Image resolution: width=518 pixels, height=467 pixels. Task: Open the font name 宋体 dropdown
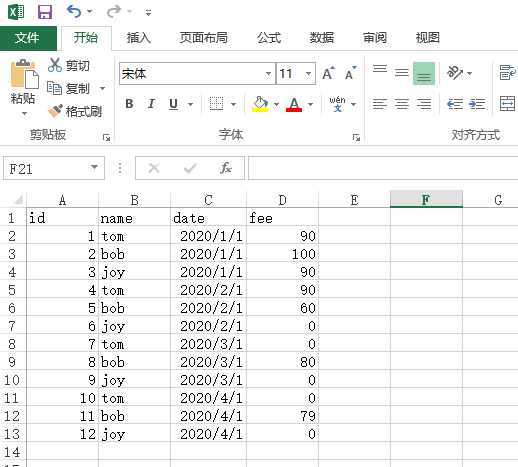(268, 74)
